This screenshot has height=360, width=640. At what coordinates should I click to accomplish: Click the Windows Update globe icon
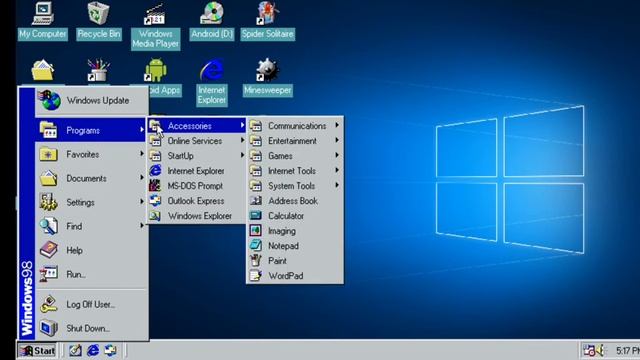click(49, 100)
